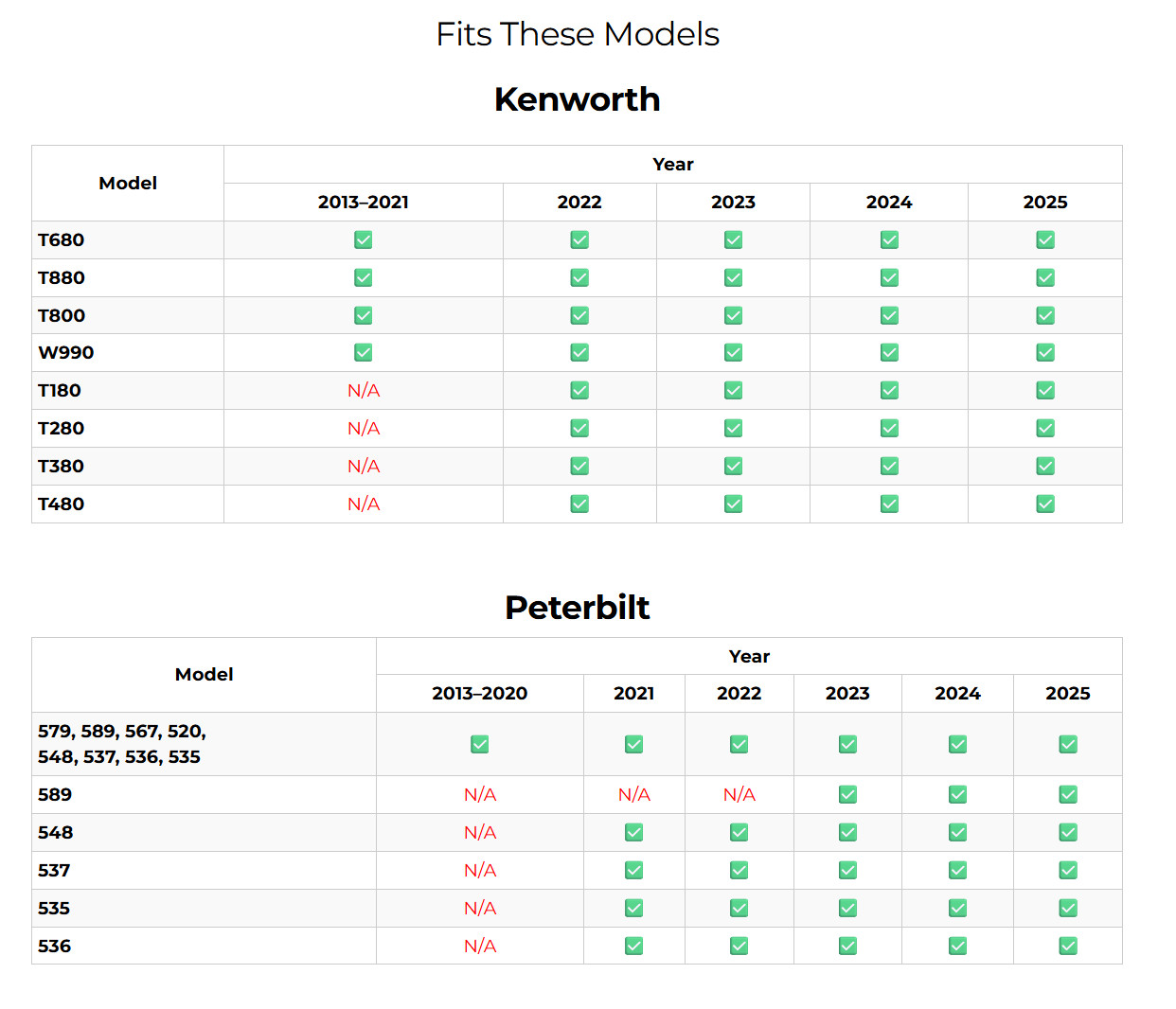The image size is (1176, 1009).
Task: Click the T280 2013–2021 N/A text
Action: (x=364, y=428)
